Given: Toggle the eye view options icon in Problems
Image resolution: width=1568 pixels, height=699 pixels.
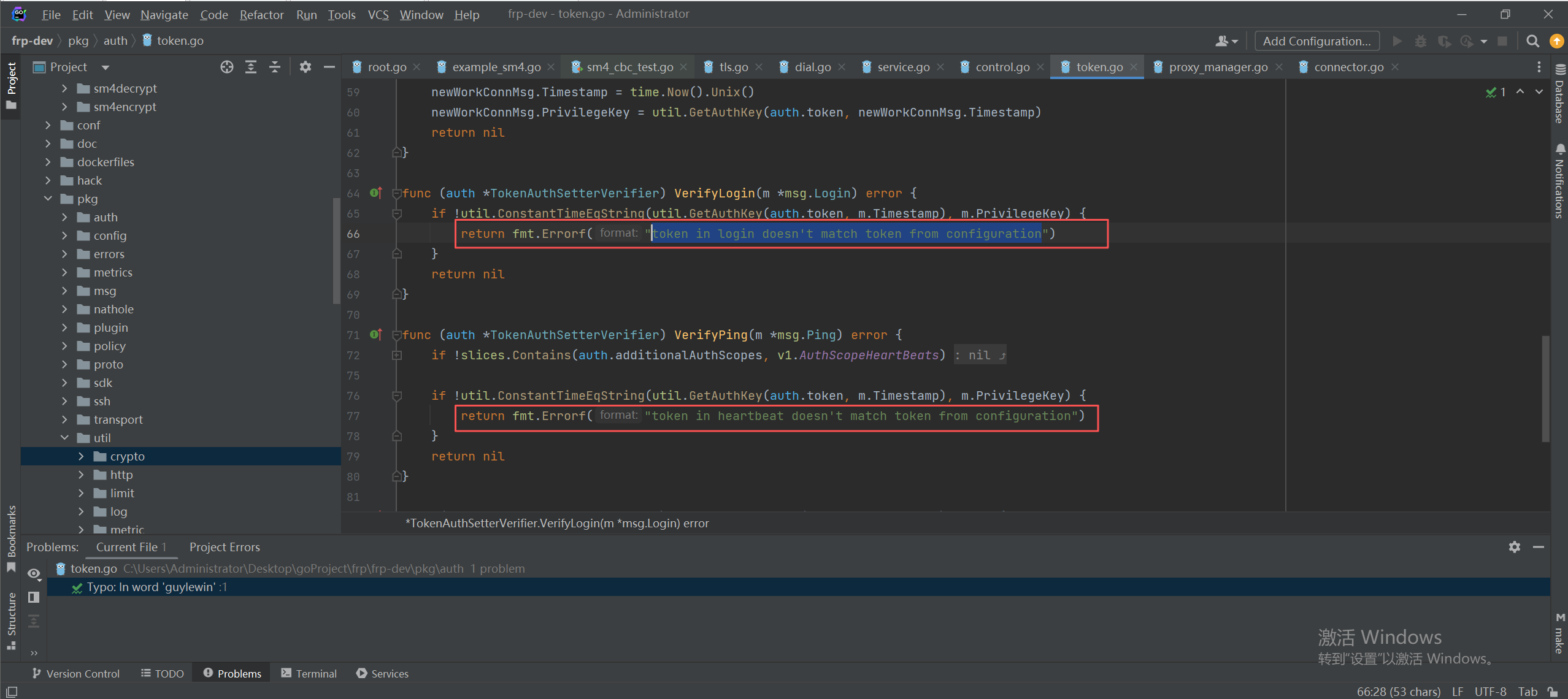Looking at the screenshot, I should (34, 574).
